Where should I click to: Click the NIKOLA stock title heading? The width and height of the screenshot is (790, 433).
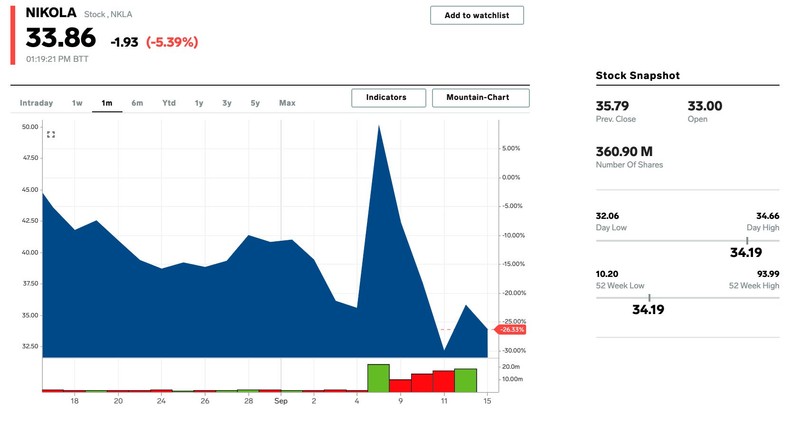click(x=52, y=13)
